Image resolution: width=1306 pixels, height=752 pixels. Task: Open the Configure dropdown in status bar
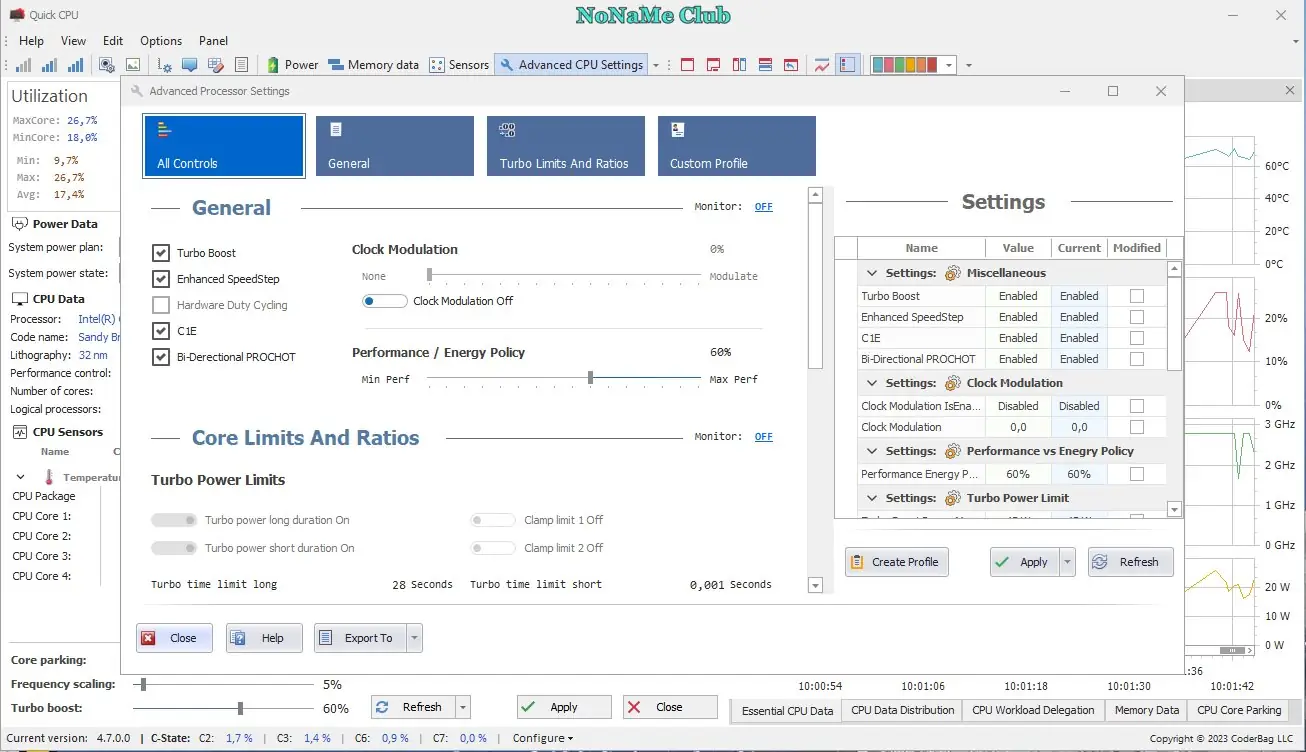543,738
